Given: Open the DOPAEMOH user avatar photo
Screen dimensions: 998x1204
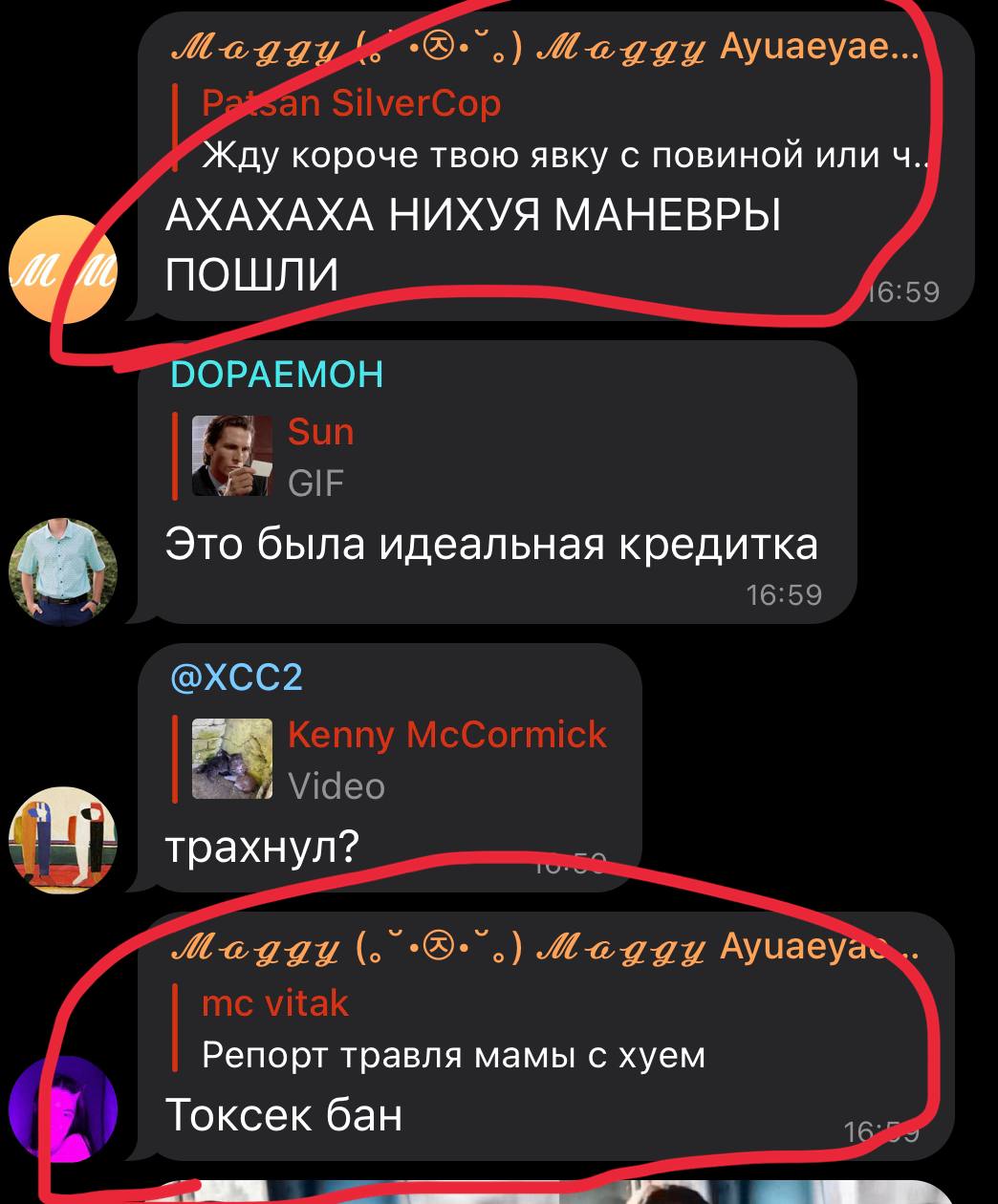Looking at the screenshot, I should pos(63,572).
